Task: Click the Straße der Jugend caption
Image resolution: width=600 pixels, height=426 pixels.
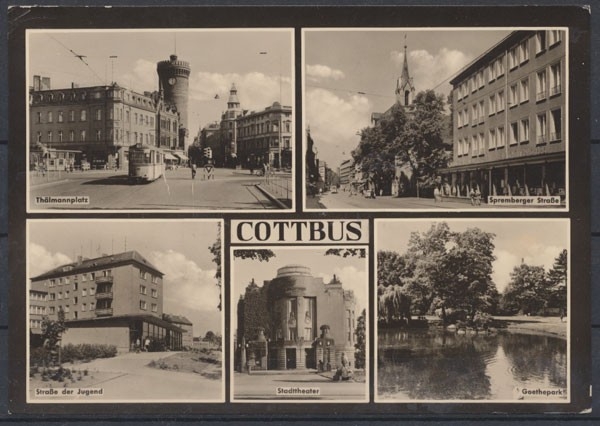Action: point(69,392)
